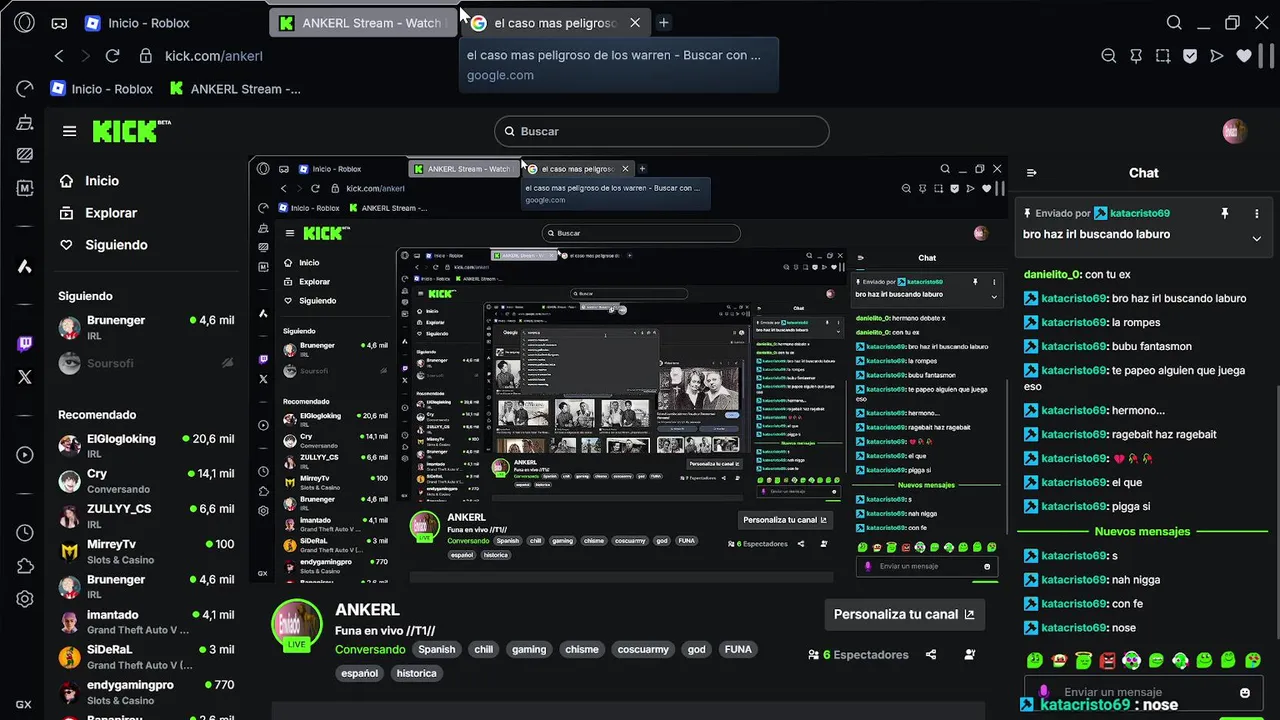Click the Spanish tag

pyautogui.click(x=436, y=649)
